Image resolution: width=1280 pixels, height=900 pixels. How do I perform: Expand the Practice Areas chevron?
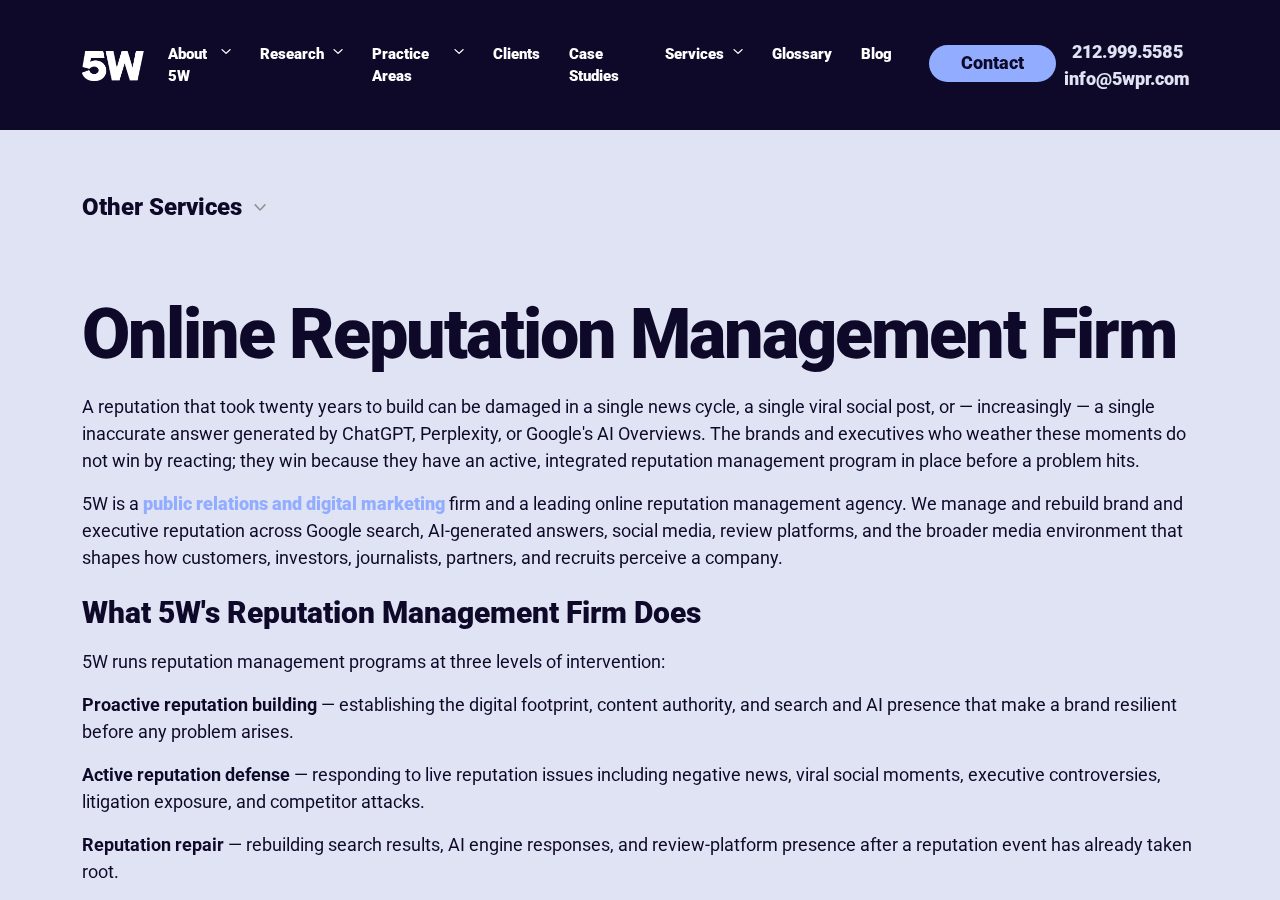pyautogui.click(x=458, y=51)
